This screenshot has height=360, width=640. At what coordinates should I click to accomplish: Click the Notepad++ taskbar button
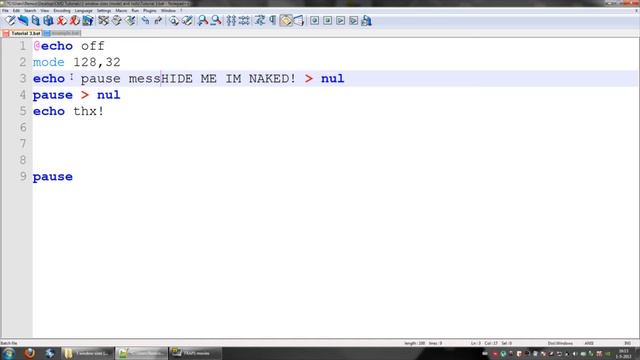point(141,353)
